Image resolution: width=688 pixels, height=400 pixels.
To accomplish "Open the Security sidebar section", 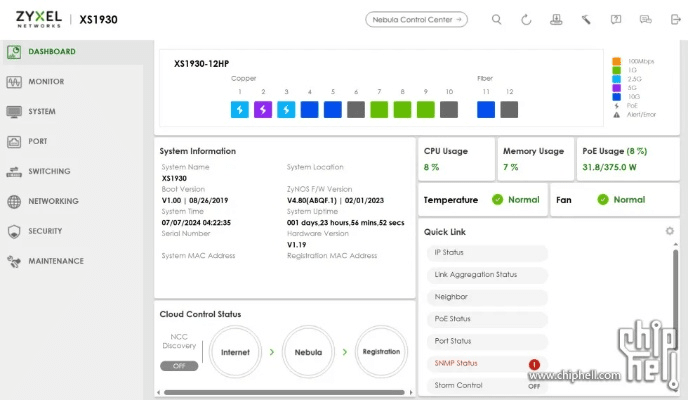I will (45, 231).
